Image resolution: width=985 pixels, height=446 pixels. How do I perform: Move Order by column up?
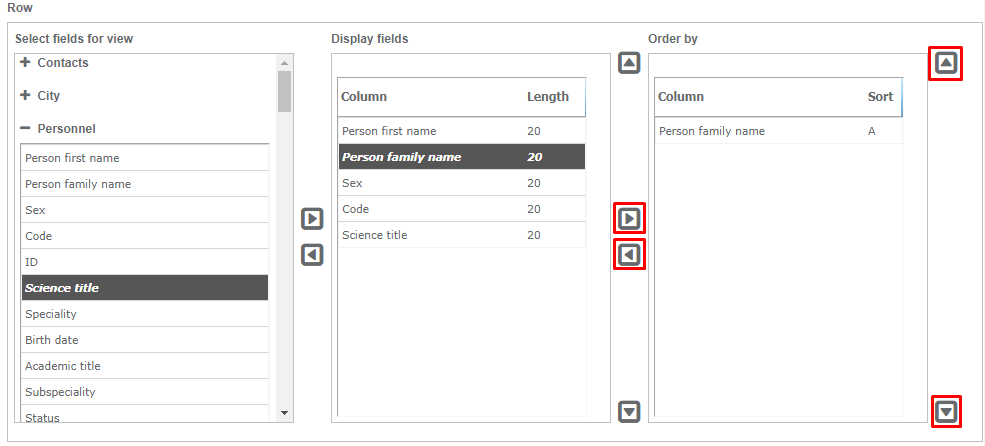(x=946, y=64)
